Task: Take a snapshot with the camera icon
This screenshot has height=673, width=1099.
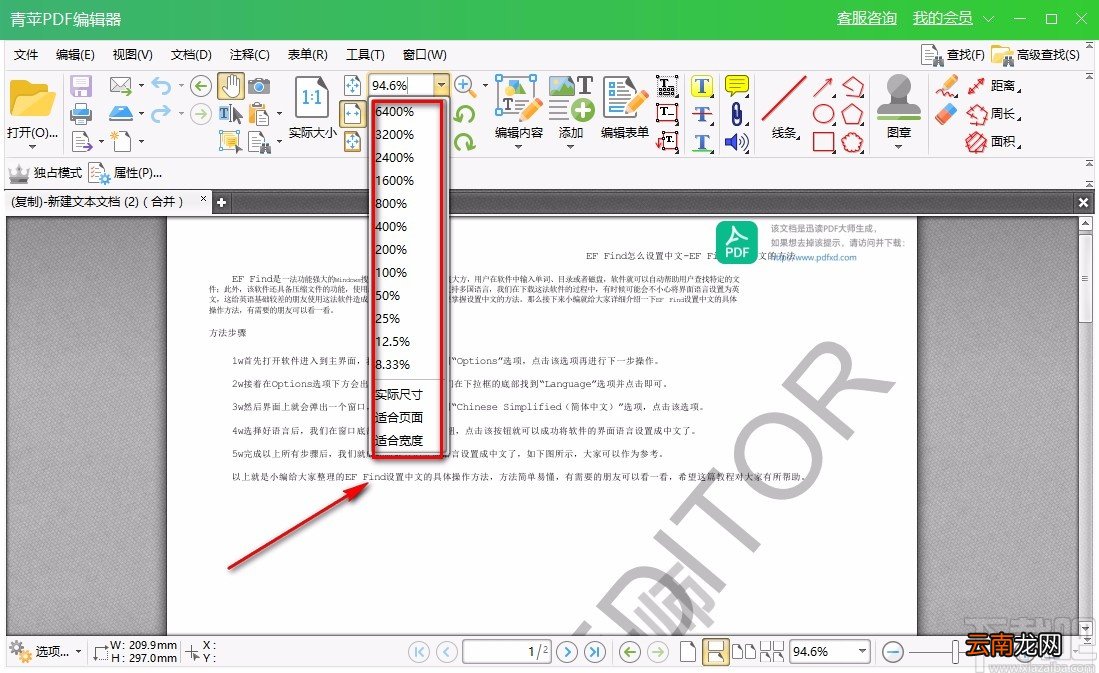Action: coord(259,86)
